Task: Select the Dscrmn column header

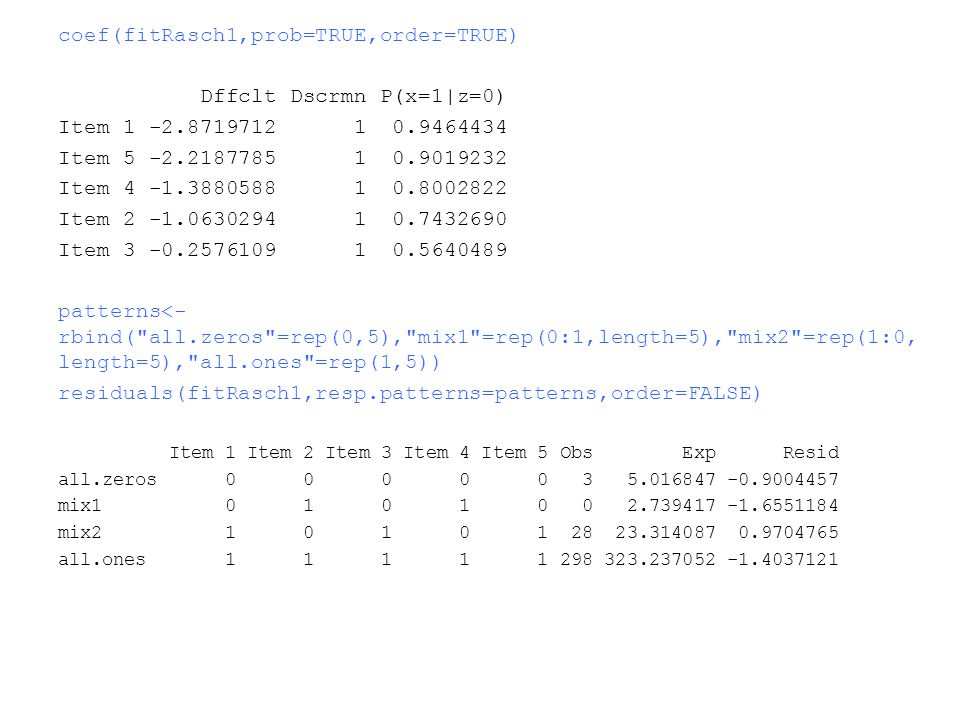Action: (328, 96)
